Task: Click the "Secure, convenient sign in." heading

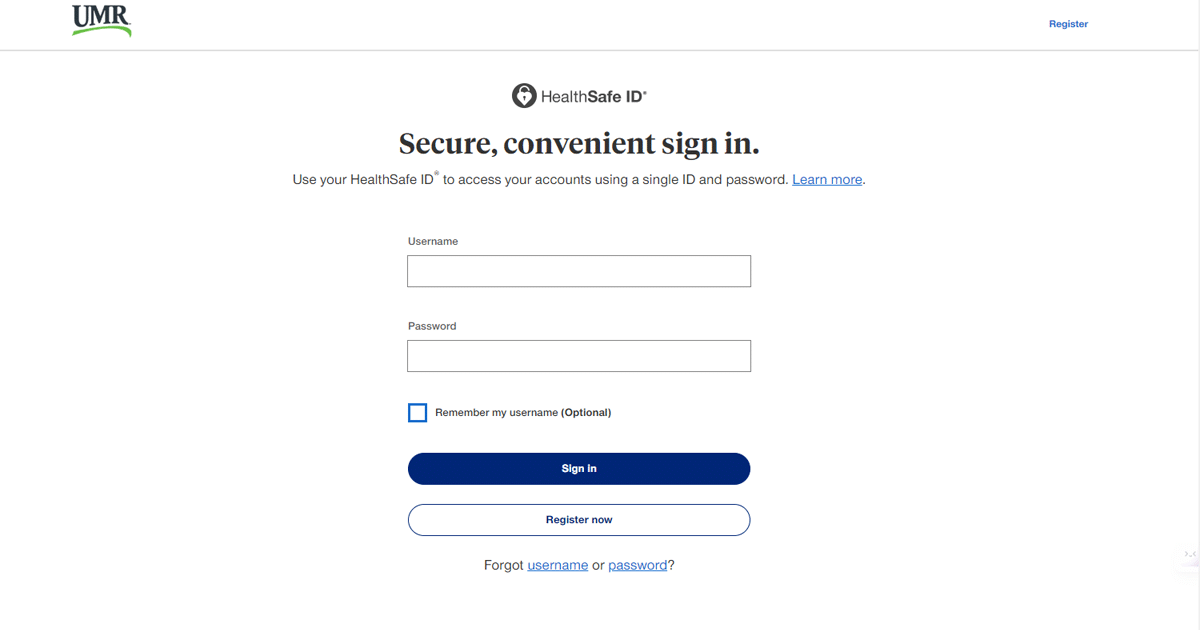Action: click(x=579, y=144)
